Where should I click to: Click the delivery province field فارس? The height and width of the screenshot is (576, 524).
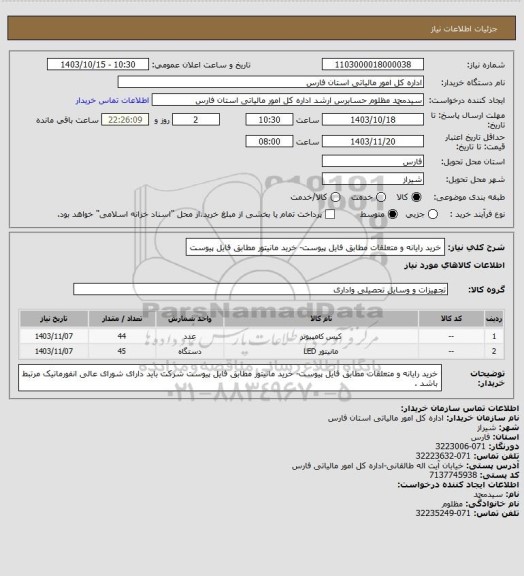(x=373, y=161)
